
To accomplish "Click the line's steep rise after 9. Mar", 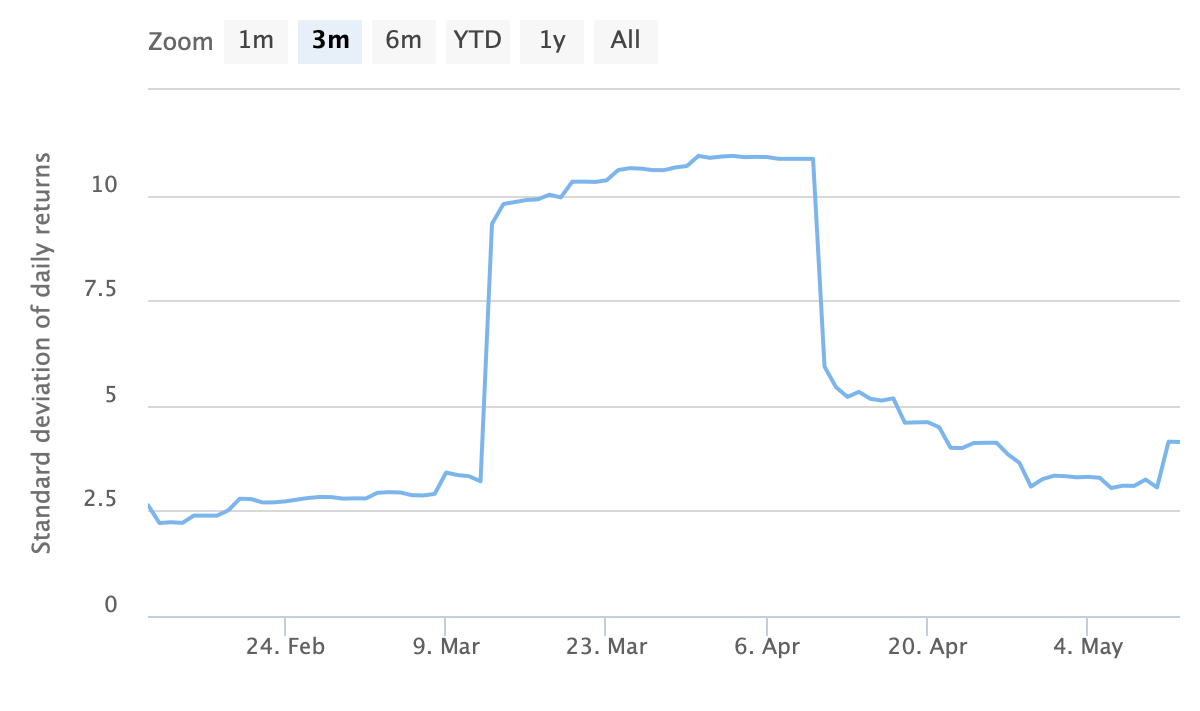I will [x=487, y=350].
